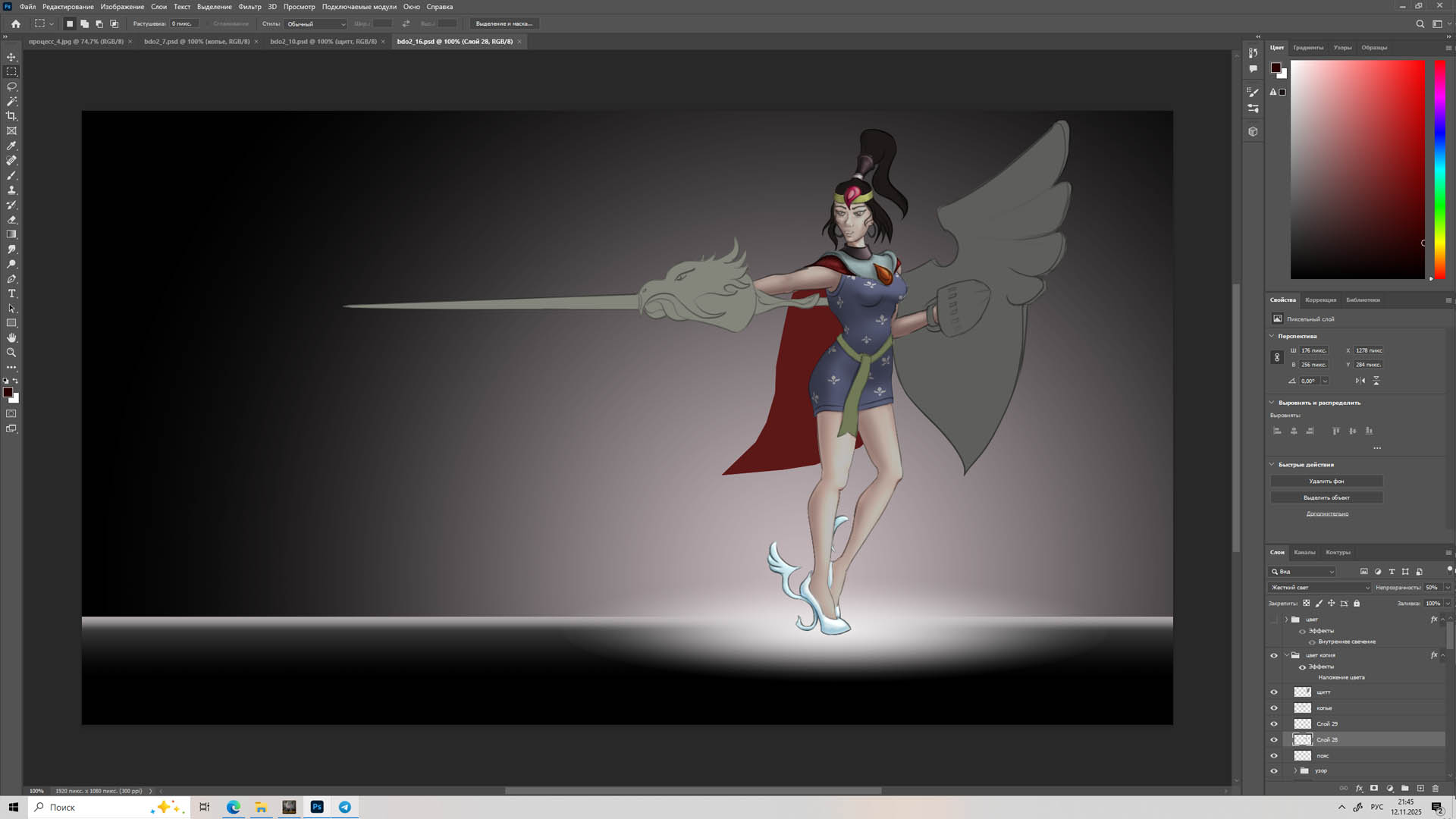Open the Жесткий свет blend mode dropdown

tap(1320, 588)
